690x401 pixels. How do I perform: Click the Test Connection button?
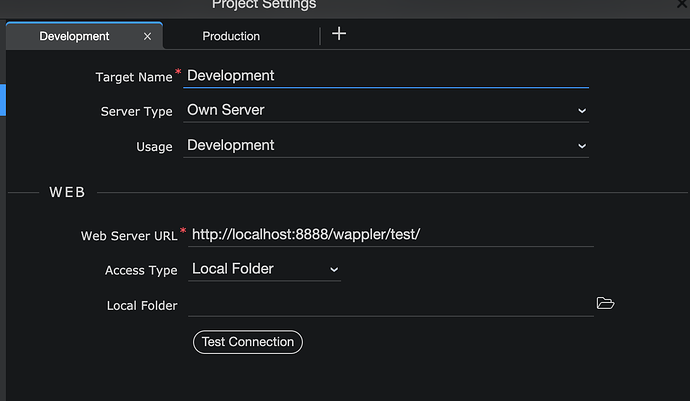click(248, 342)
